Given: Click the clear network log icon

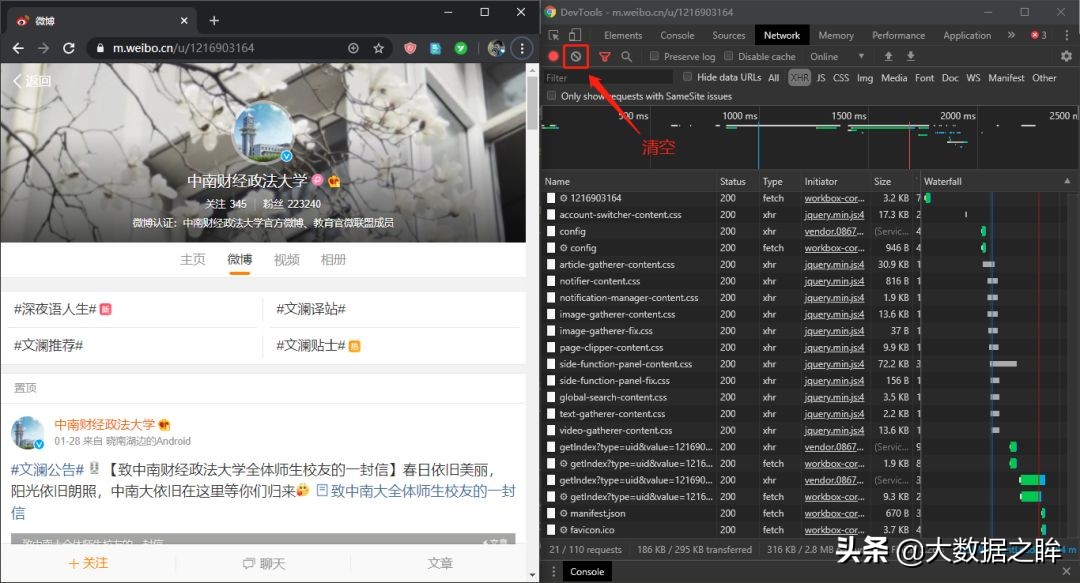Looking at the screenshot, I should pyautogui.click(x=576, y=57).
